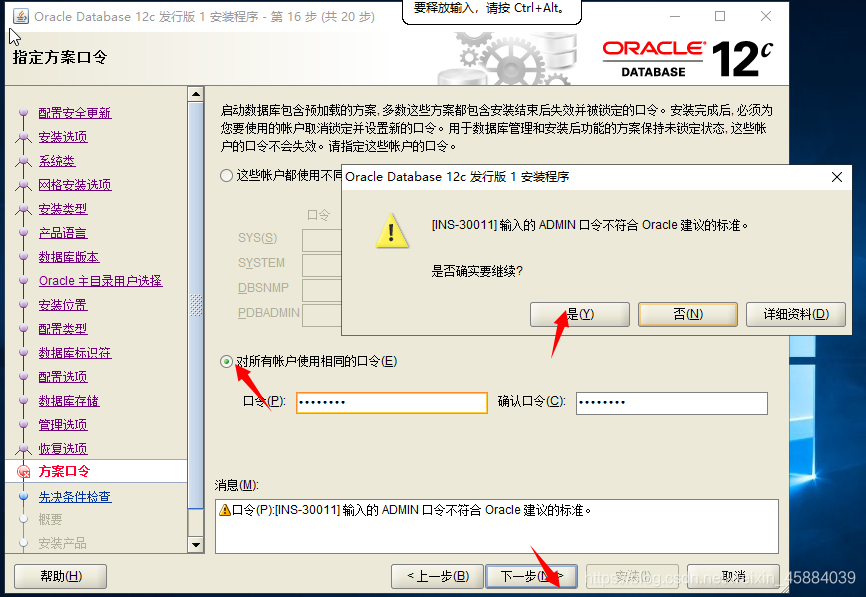Open 帮助(H) help button
This screenshot has height=597, width=866.
61,577
